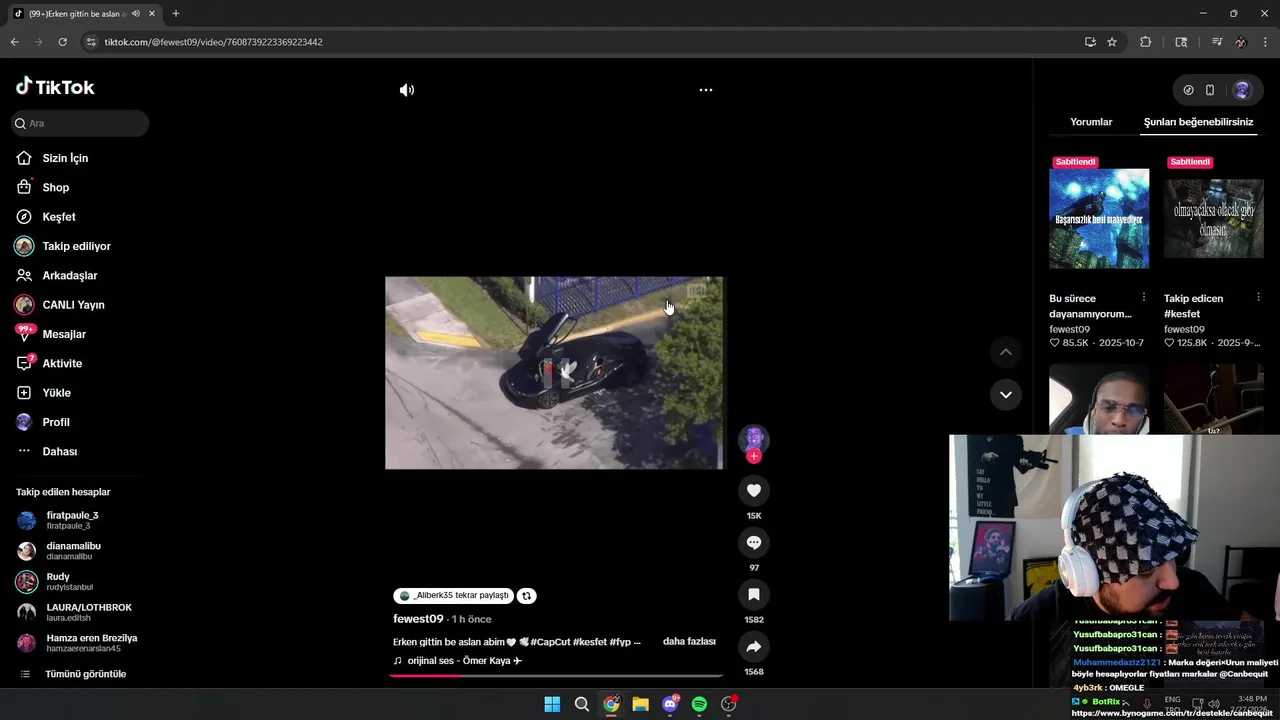The width and height of the screenshot is (1280, 720).
Task: Open comments via the speech bubble icon
Action: 754,542
